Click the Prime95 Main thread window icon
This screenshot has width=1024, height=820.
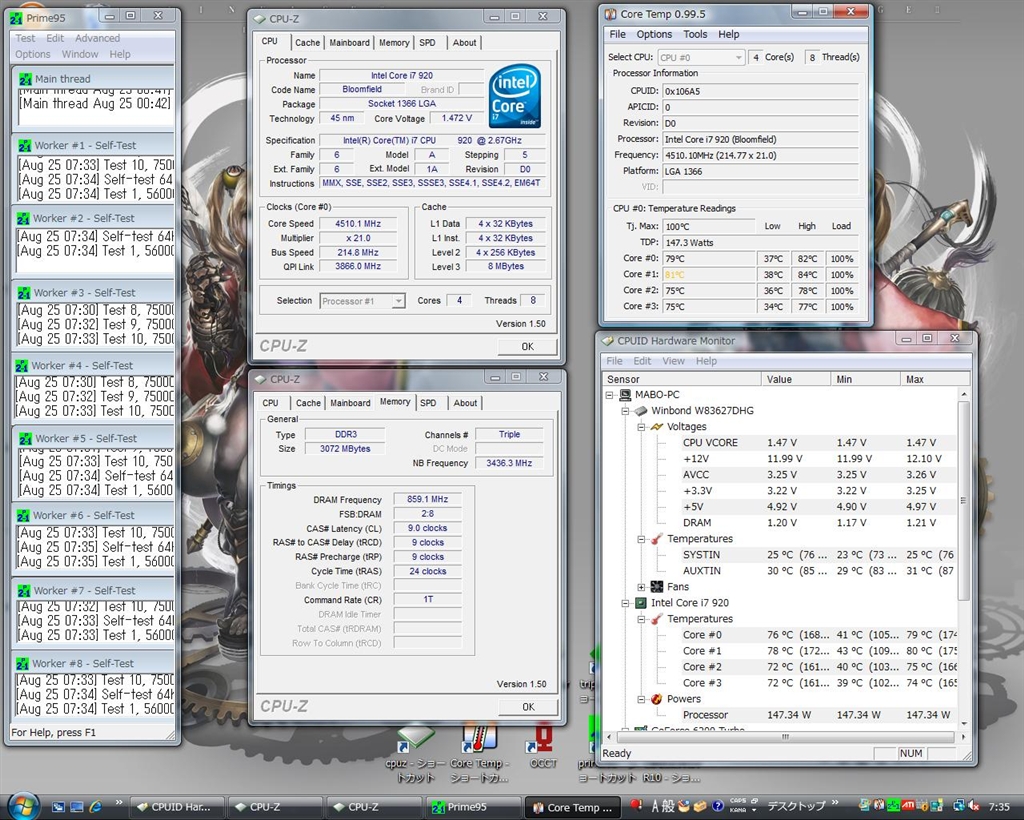click(x=25, y=79)
